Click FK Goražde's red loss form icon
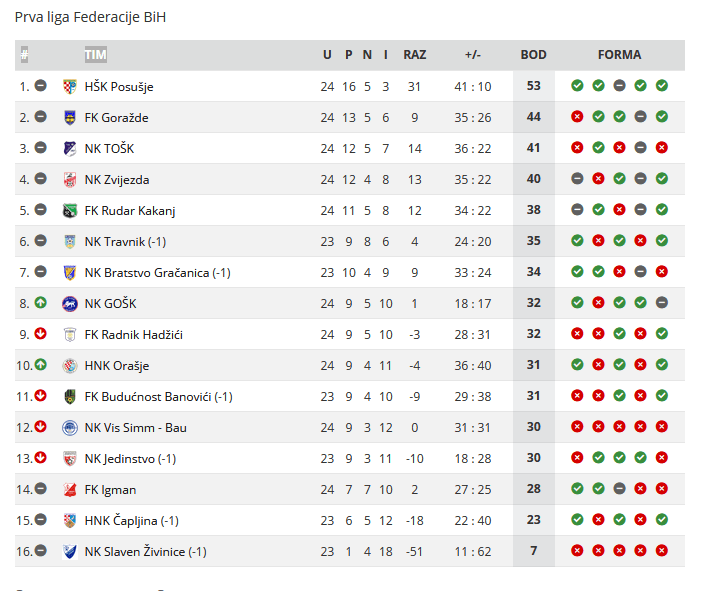The height and width of the screenshot is (591, 705). [x=577, y=116]
